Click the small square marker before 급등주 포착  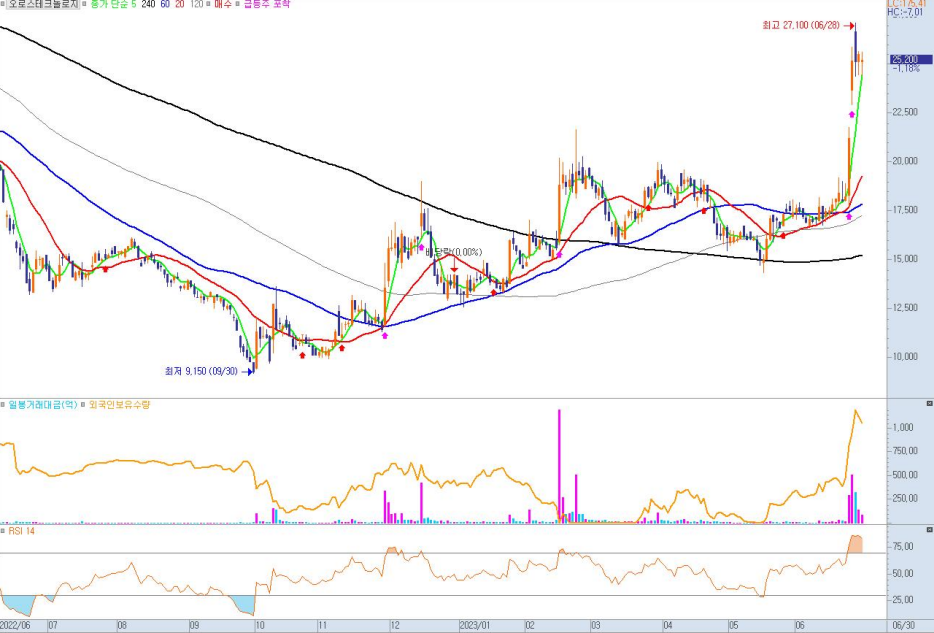click(x=238, y=4)
